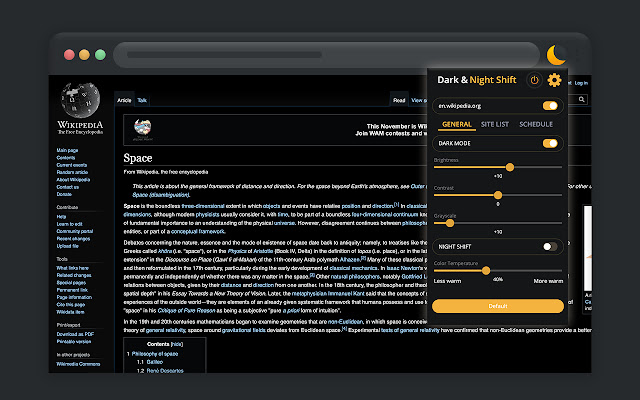This screenshot has width=640, height=400.
Task: Select the Wikipedia Article tab
Action: pos(124,100)
